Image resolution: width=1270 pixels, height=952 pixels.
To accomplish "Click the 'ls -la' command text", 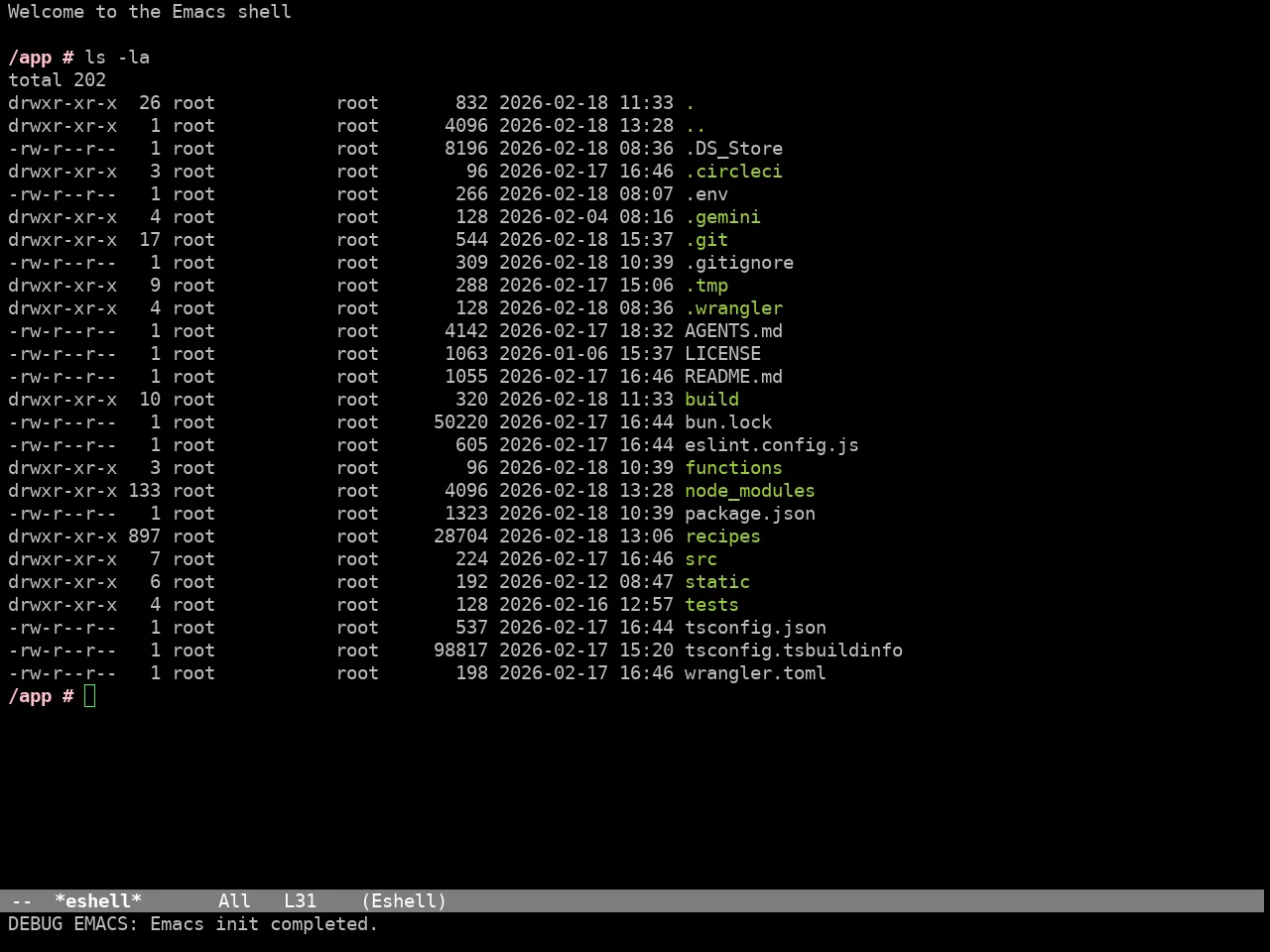I will coord(117,58).
